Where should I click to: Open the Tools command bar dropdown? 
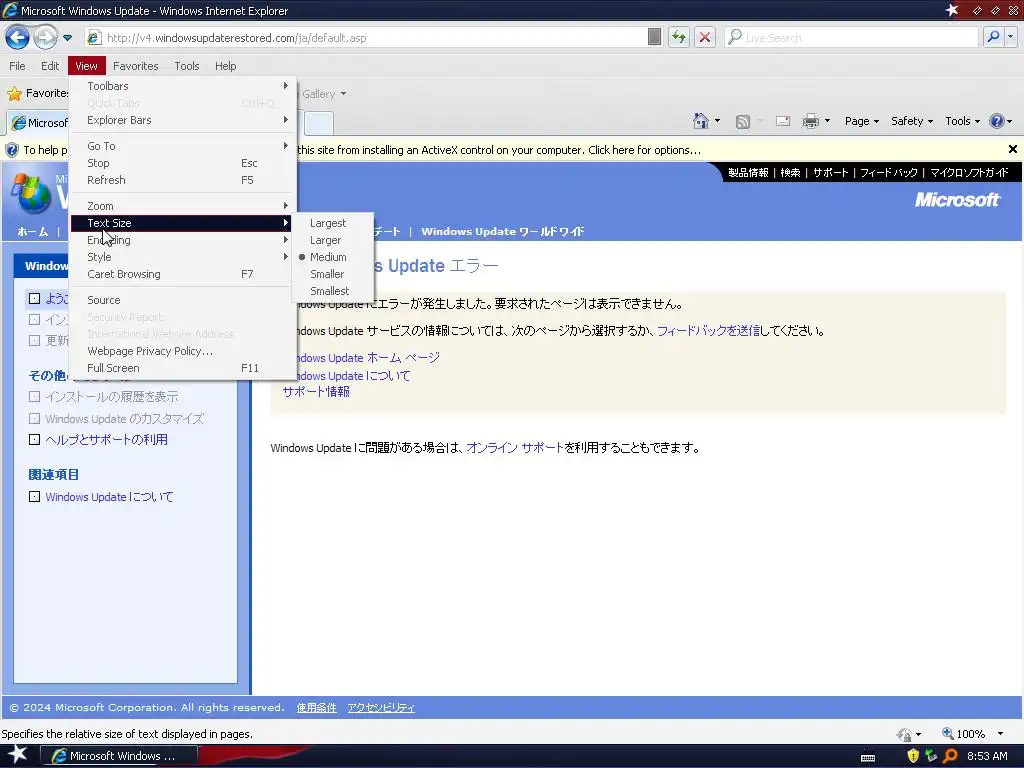(x=963, y=121)
